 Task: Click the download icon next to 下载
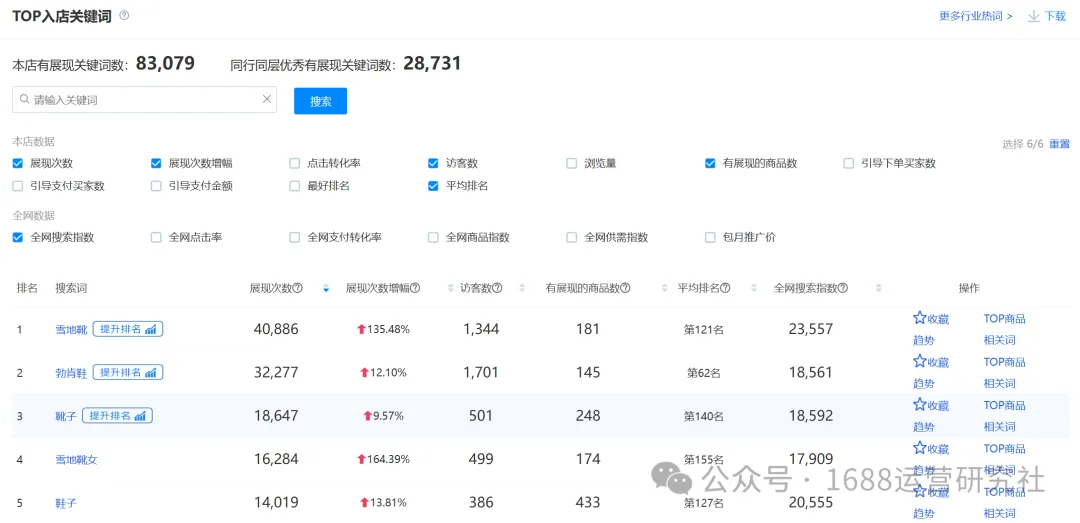(x=1033, y=16)
